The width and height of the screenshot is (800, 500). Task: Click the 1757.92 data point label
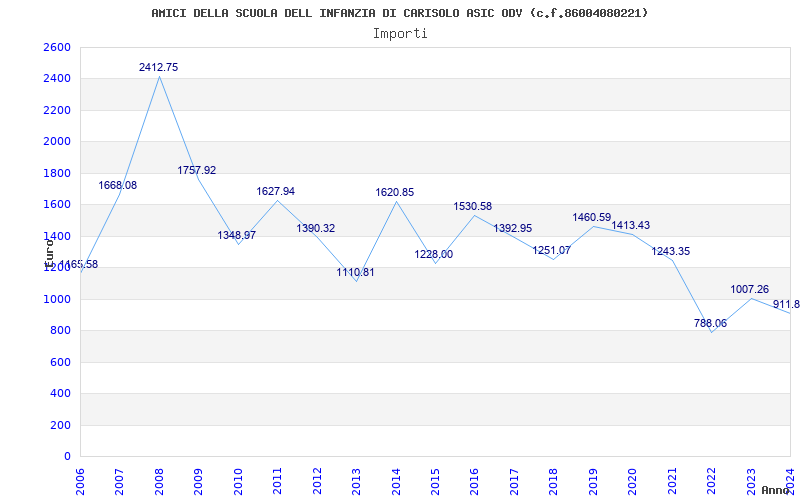pos(197,170)
